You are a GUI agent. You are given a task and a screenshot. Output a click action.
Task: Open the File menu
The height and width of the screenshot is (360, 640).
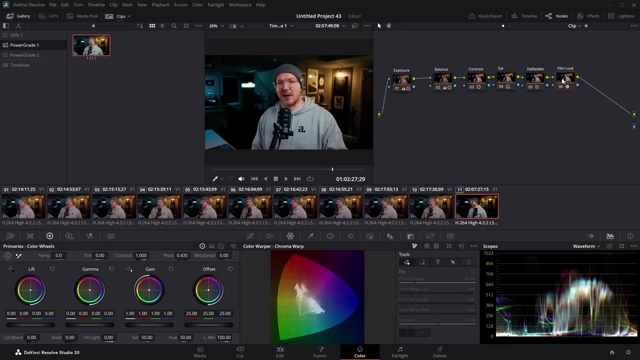(53, 5)
